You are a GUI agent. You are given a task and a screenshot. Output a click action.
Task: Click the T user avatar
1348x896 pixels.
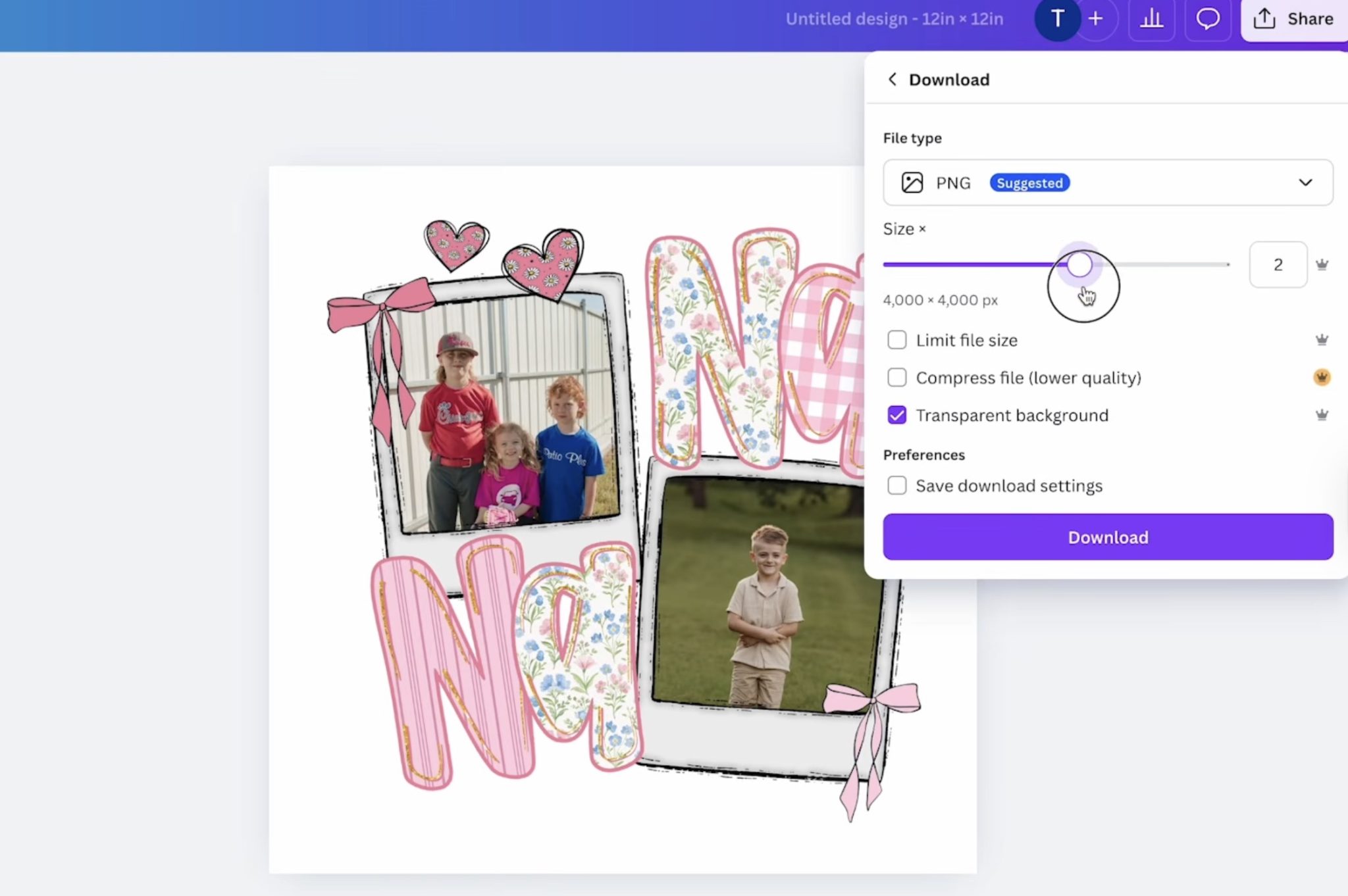point(1057,19)
